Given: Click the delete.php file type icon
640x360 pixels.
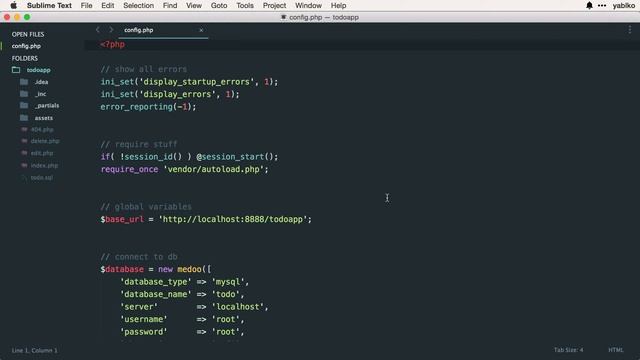Looking at the screenshot, I should (24, 141).
